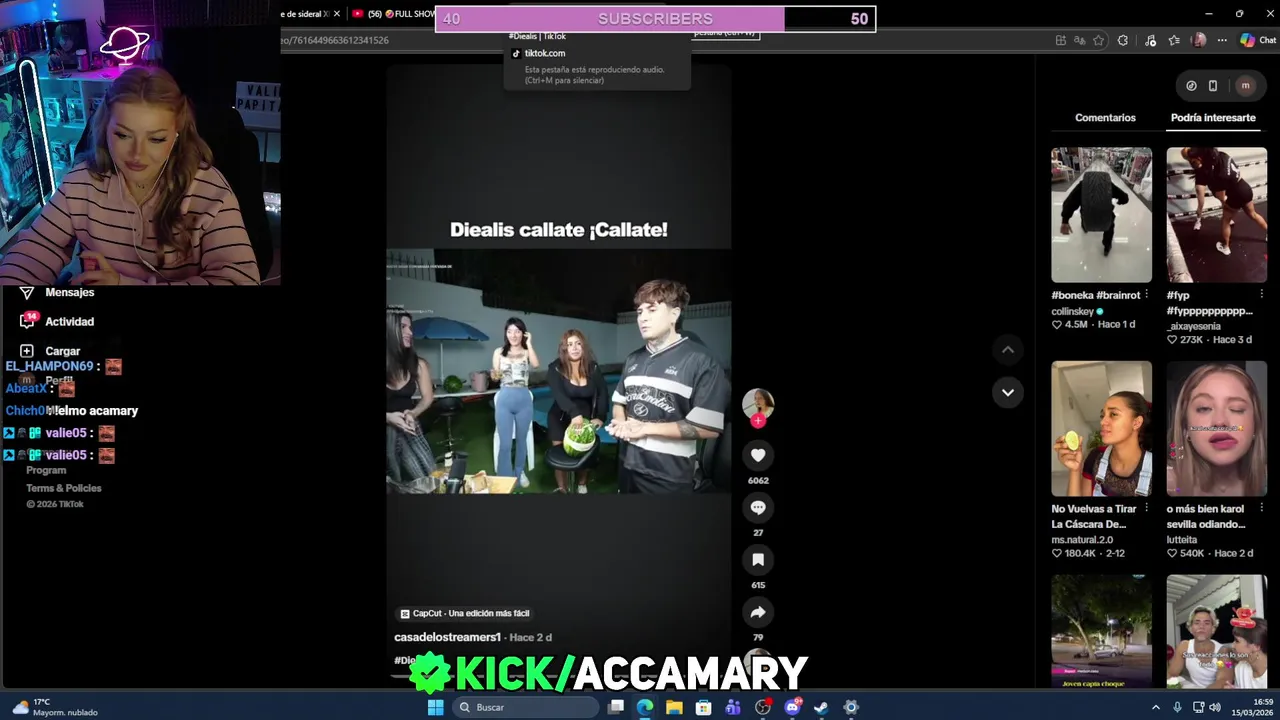Open the casadelostreamers1 creator avatar beside the video
The width and height of the screenshot is (1280, 720).
point(758,404)
